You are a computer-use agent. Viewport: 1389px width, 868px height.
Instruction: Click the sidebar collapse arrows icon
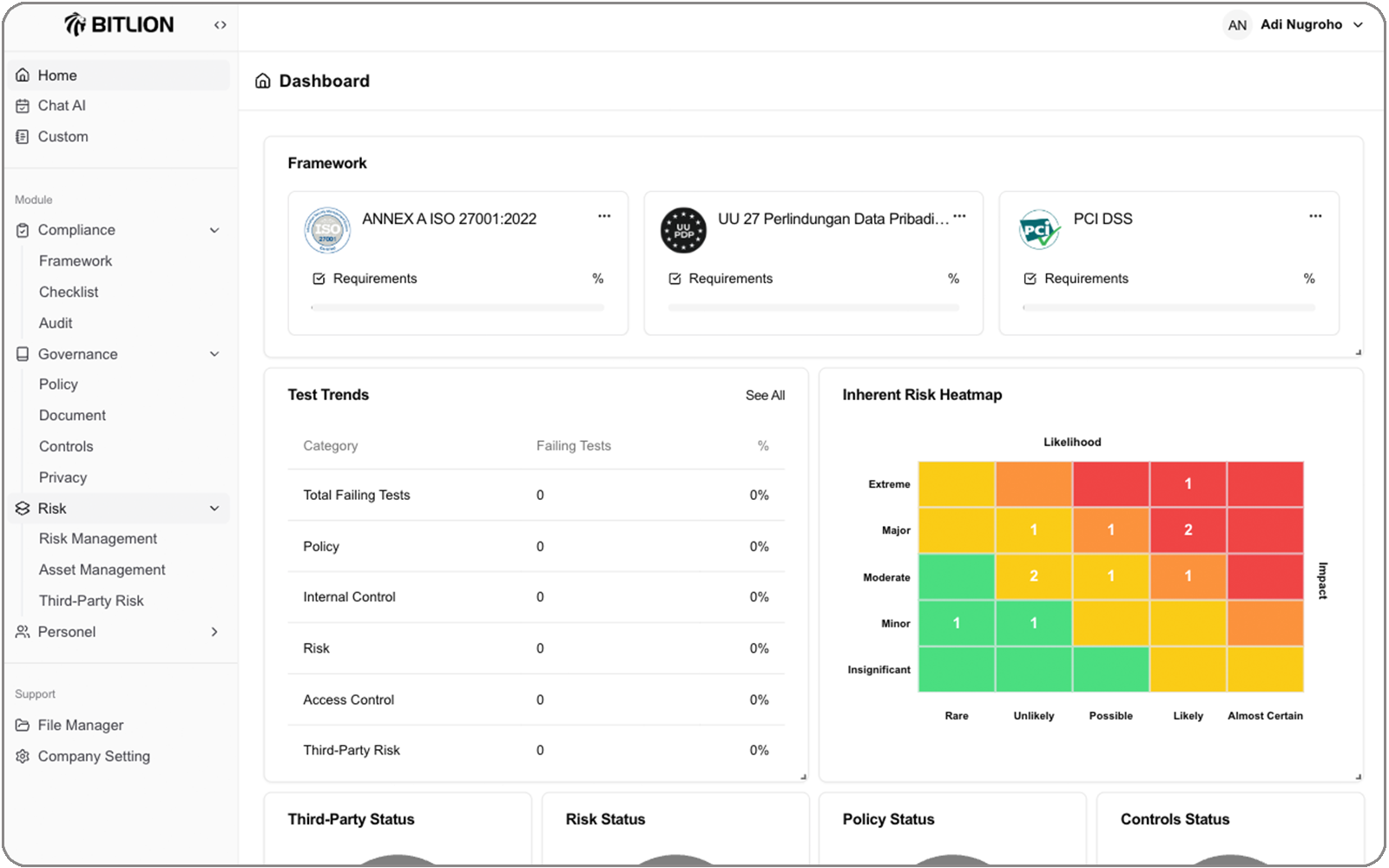(221, 25)
